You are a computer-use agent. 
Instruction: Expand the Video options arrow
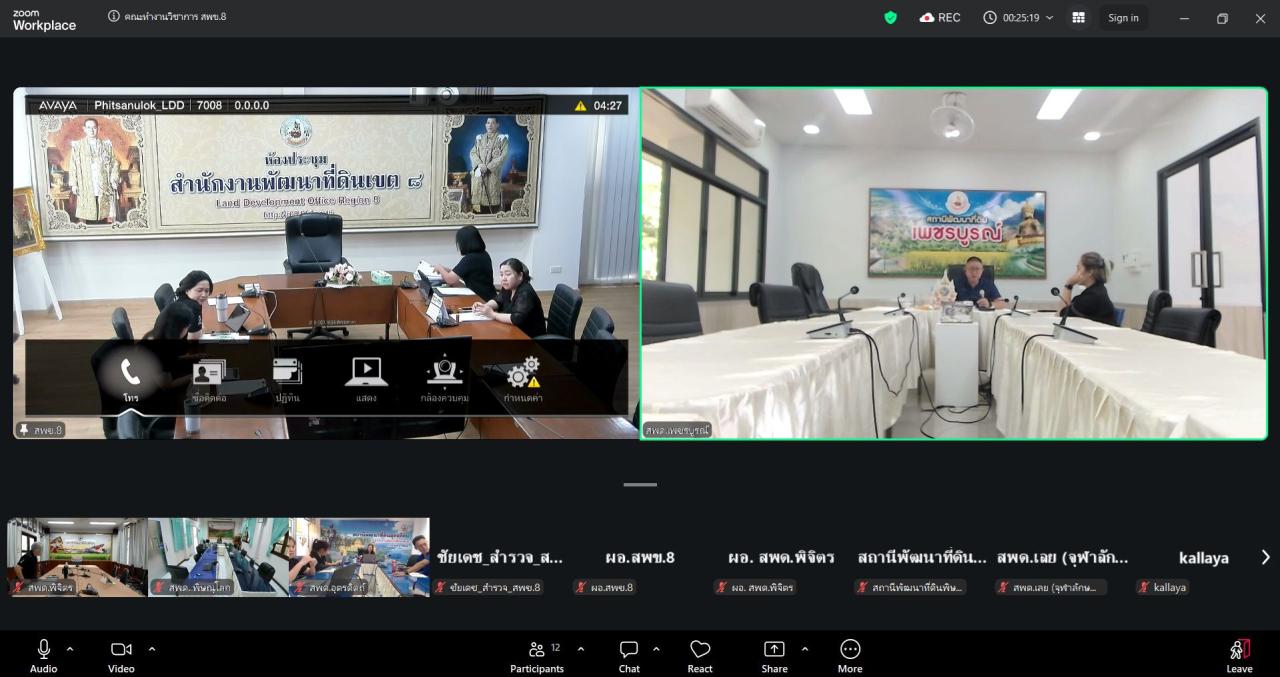point(152,649)
